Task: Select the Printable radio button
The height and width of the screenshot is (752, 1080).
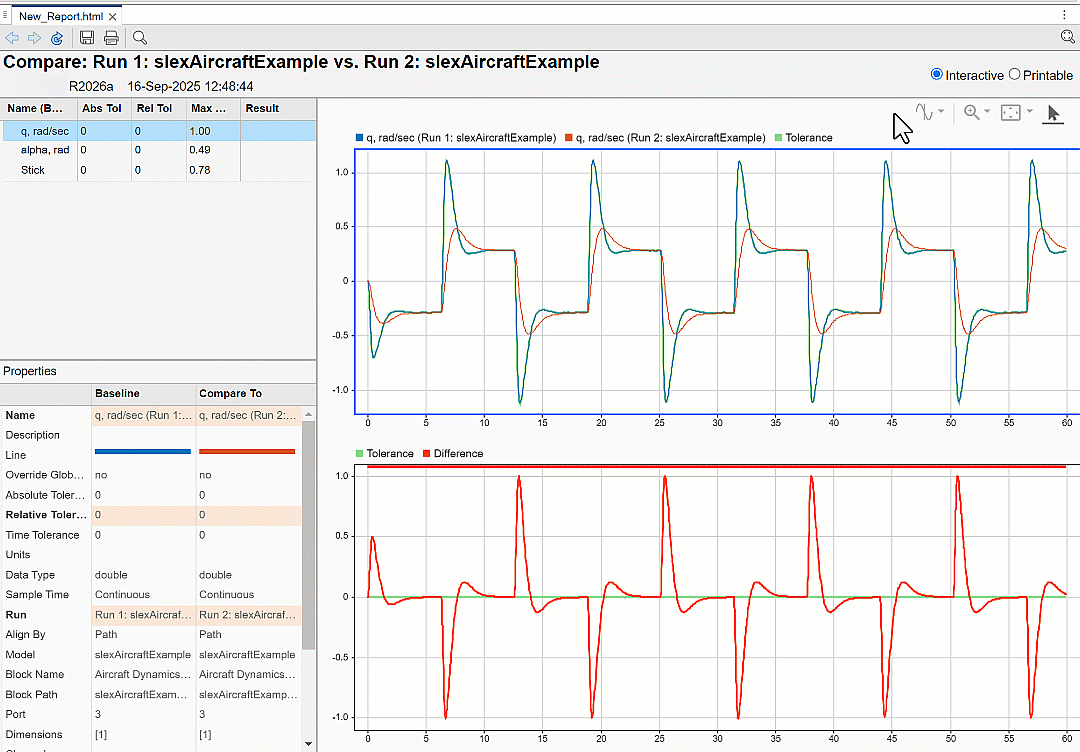Action: (1015, 74)
